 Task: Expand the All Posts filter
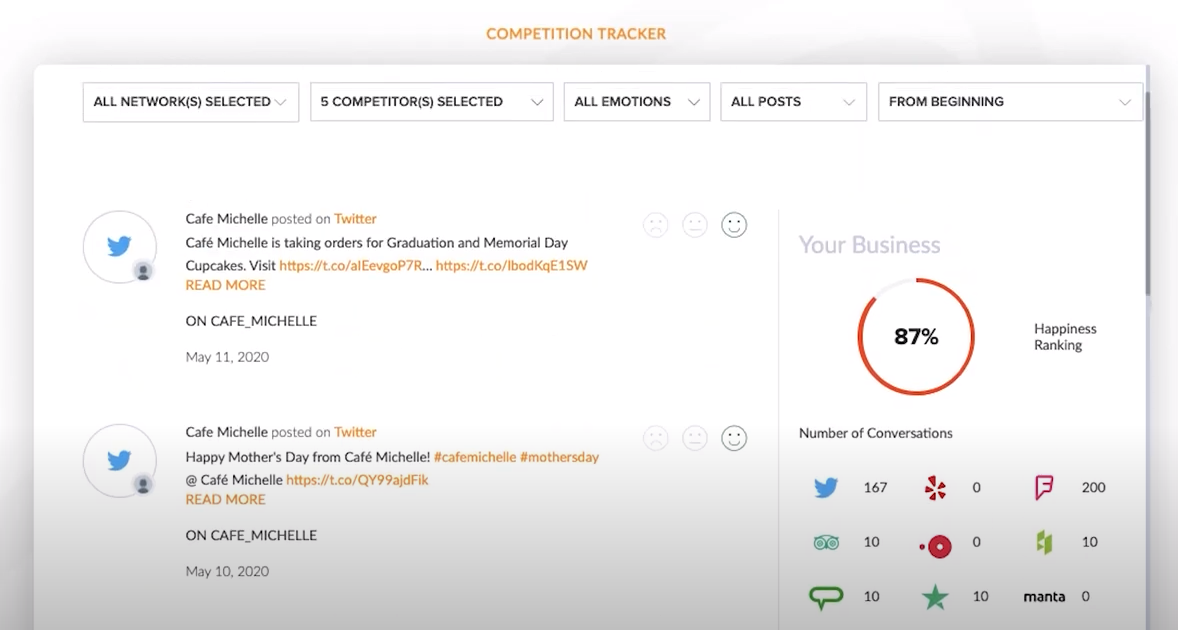[793, 101]
